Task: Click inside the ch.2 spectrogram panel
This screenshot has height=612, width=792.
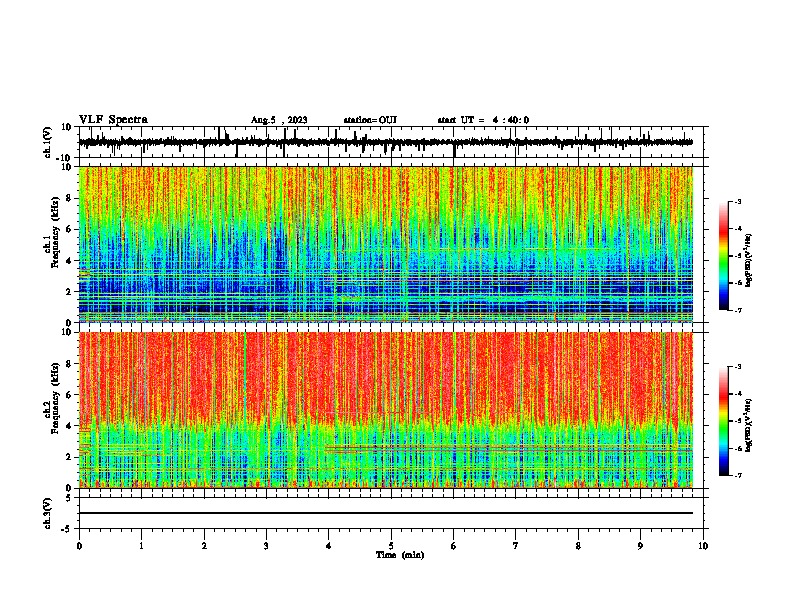Action: 386,410
